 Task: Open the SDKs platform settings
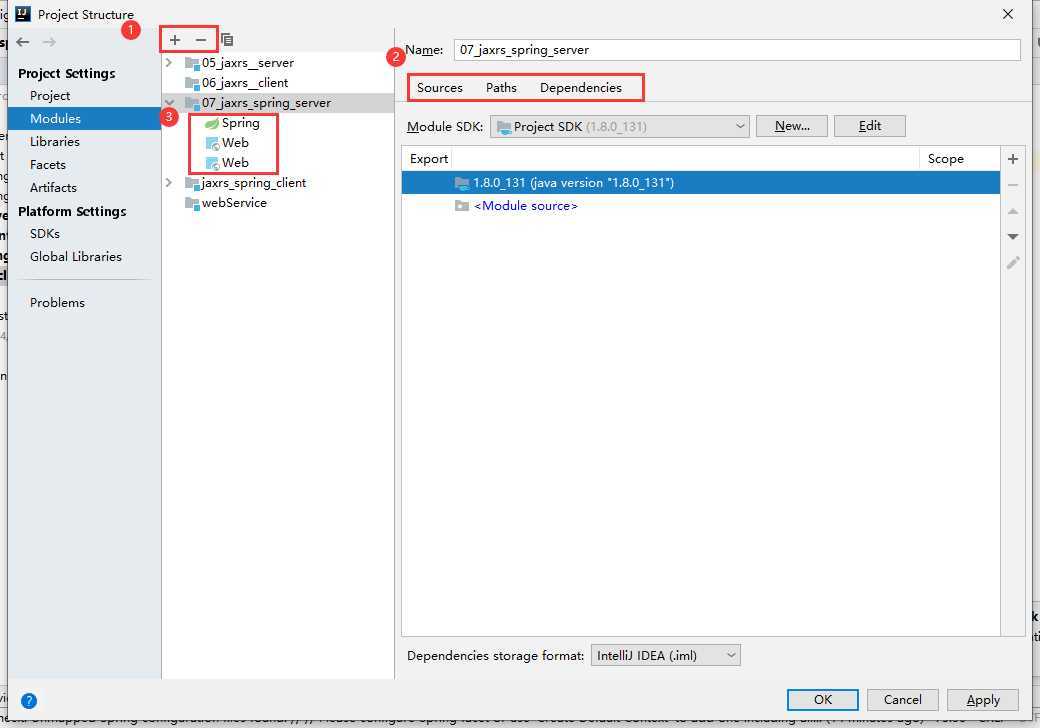[44, 233]
